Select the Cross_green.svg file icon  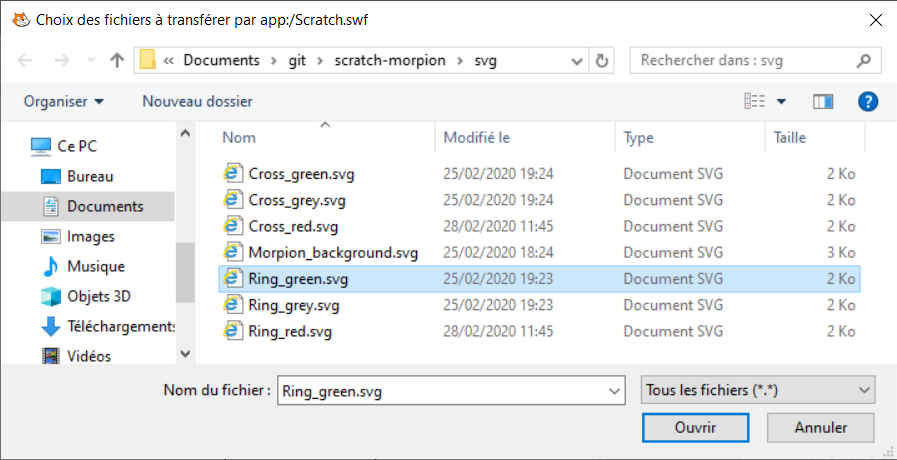pyautogui.click(x=234, y=174)
